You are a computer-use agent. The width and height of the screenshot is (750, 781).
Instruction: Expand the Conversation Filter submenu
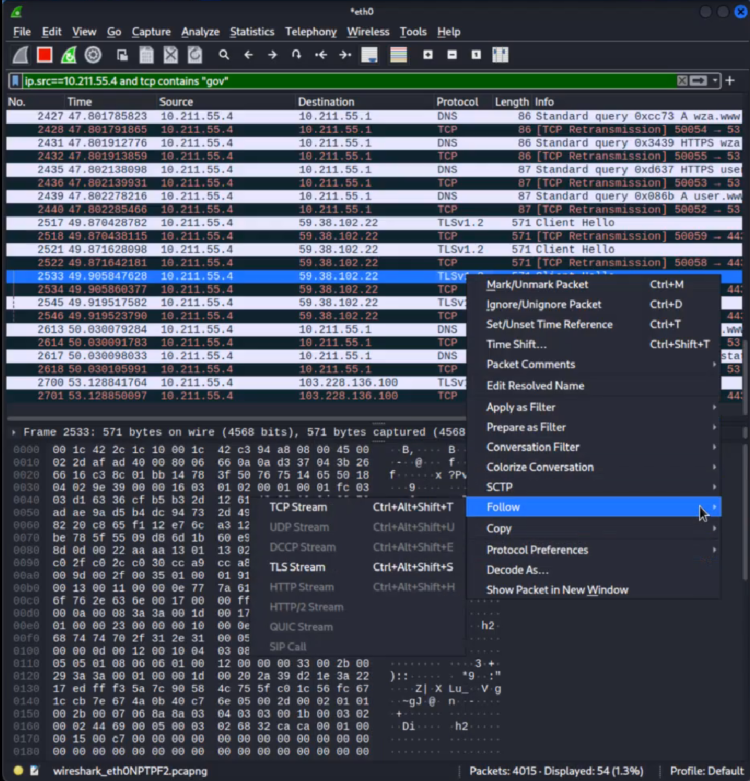[x=594, y=447]
